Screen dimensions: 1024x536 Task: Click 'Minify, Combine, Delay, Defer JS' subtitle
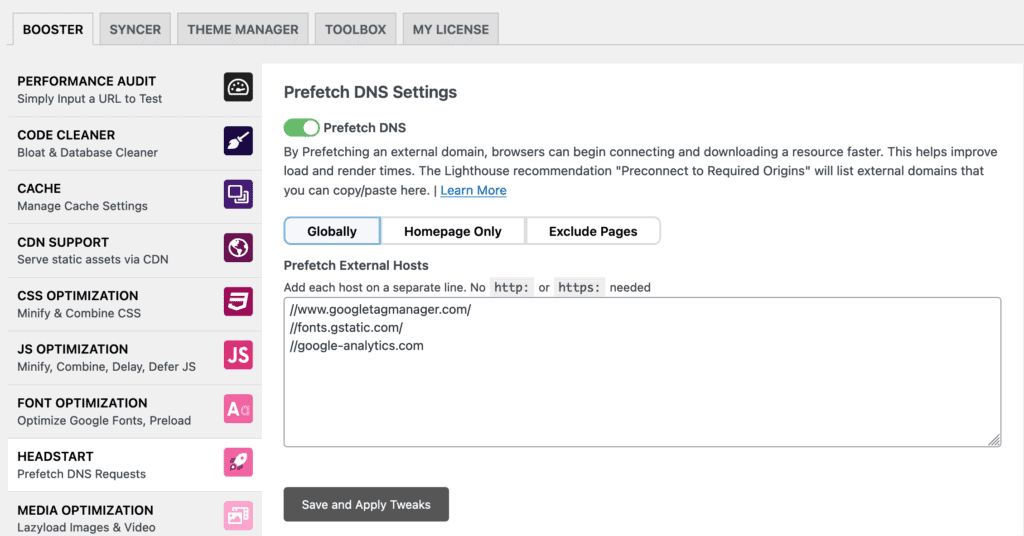click(106, 367)
